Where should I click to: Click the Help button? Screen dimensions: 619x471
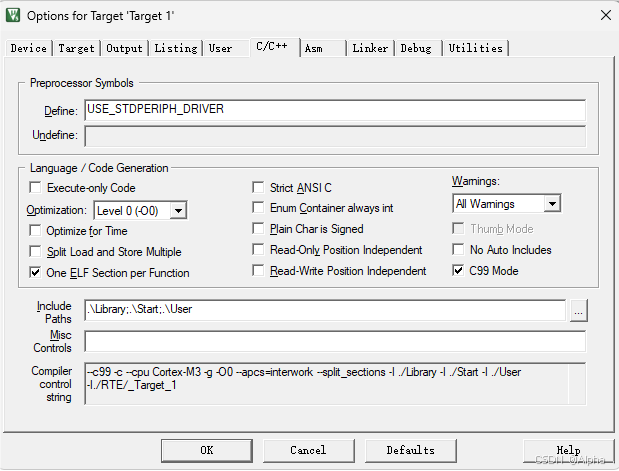[568, 450]
